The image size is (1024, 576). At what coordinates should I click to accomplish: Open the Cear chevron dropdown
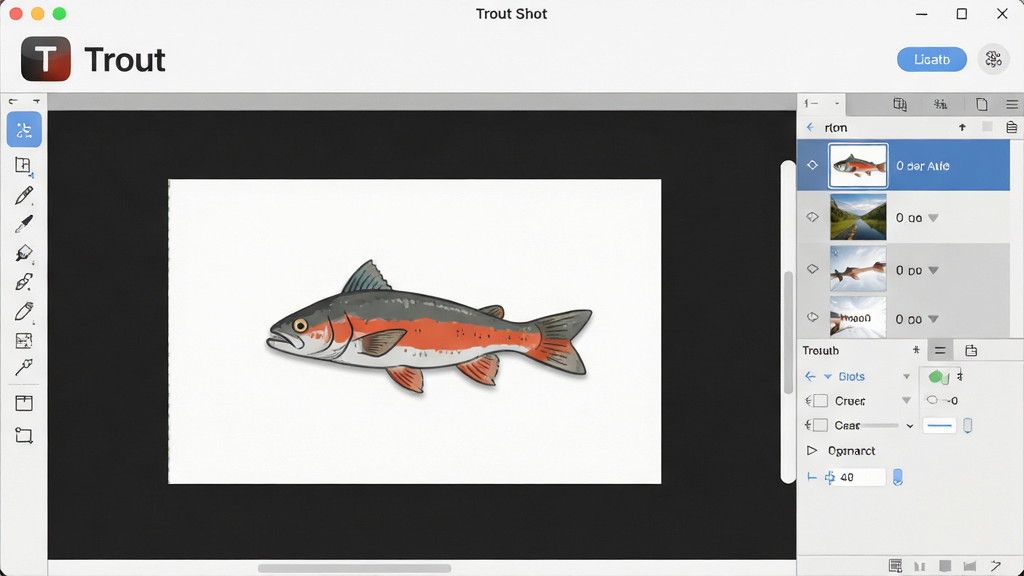pos(910,426)
